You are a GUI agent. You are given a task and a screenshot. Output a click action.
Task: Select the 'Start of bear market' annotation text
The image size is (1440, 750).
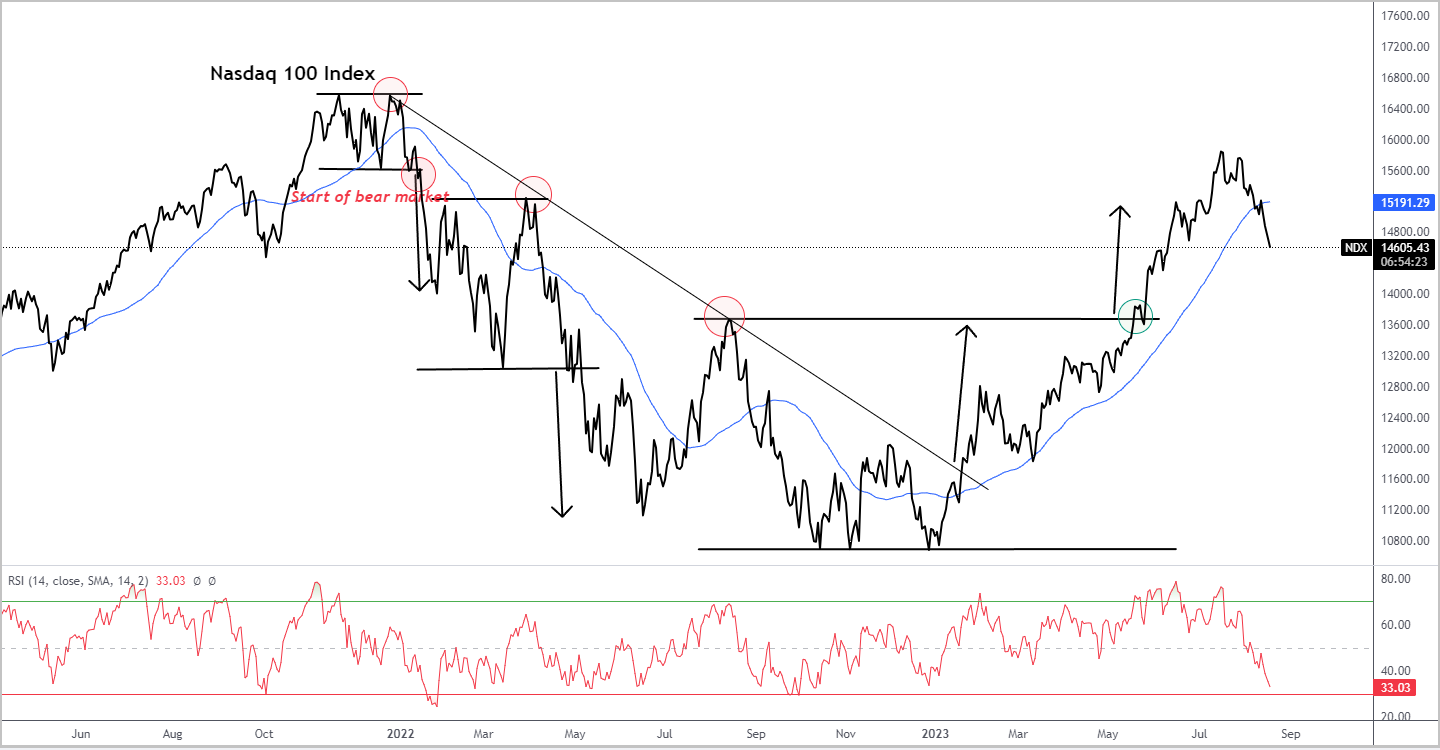click(370, 197)
